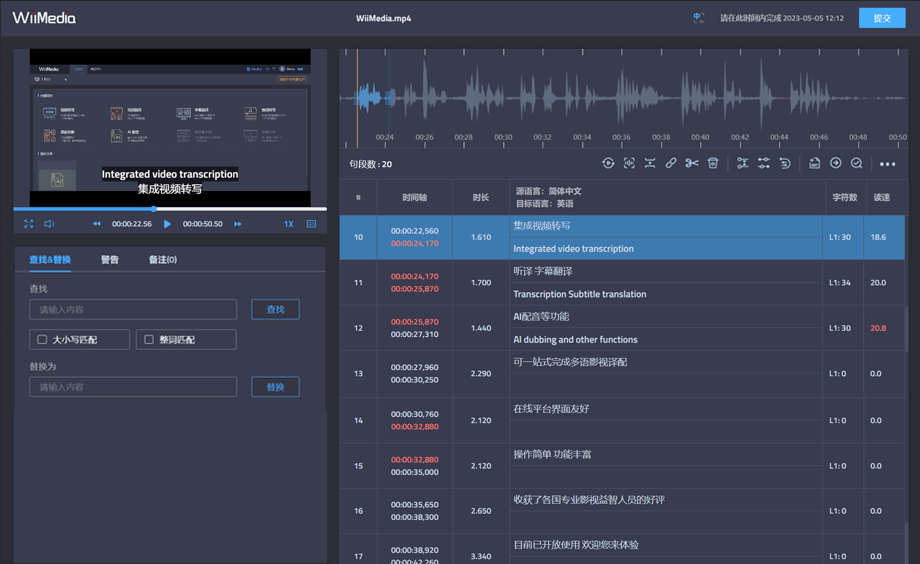Click the trash delete icon in toolbar

click(713, 163)
